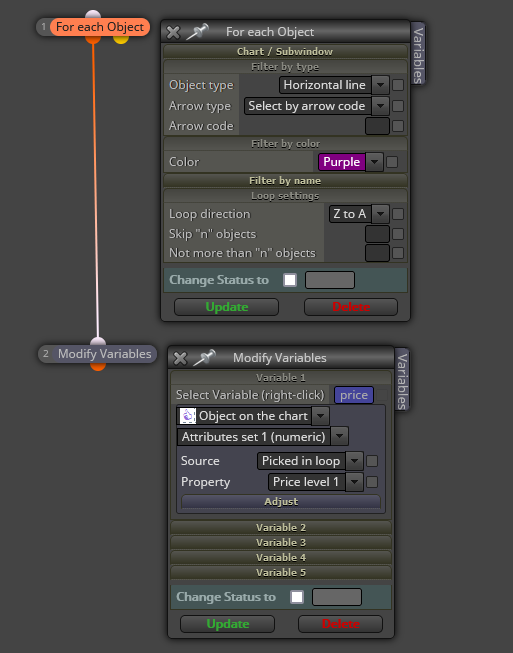Click top input connector of For each Object node

[x=92, y=15]
